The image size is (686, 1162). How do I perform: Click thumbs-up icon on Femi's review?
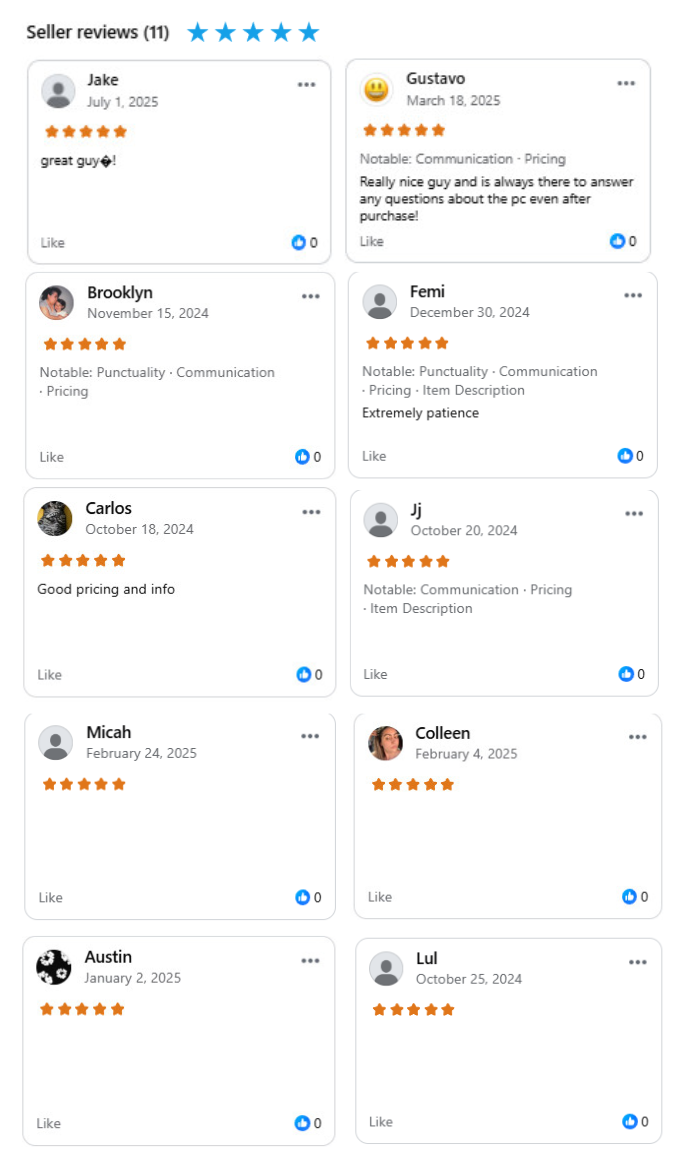625,456
